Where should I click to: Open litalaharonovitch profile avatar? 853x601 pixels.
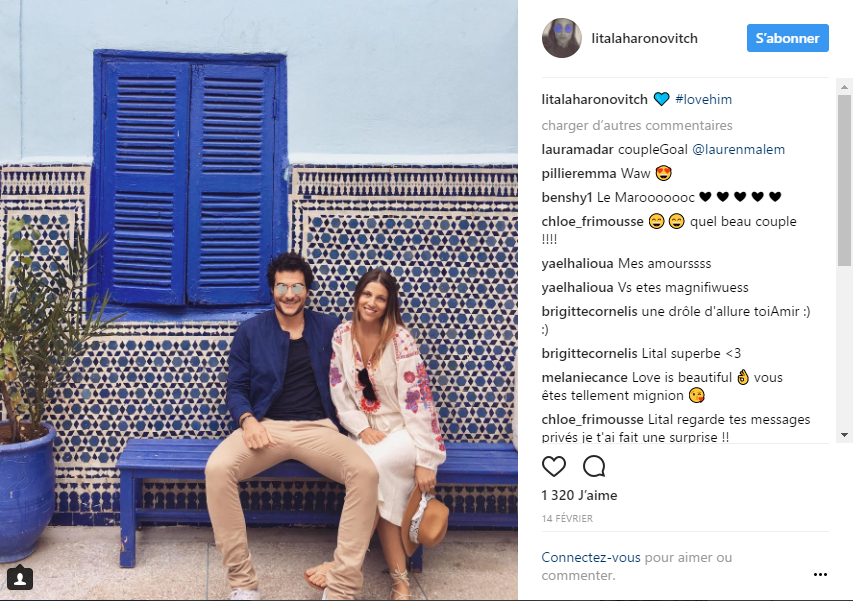(562, 38)
